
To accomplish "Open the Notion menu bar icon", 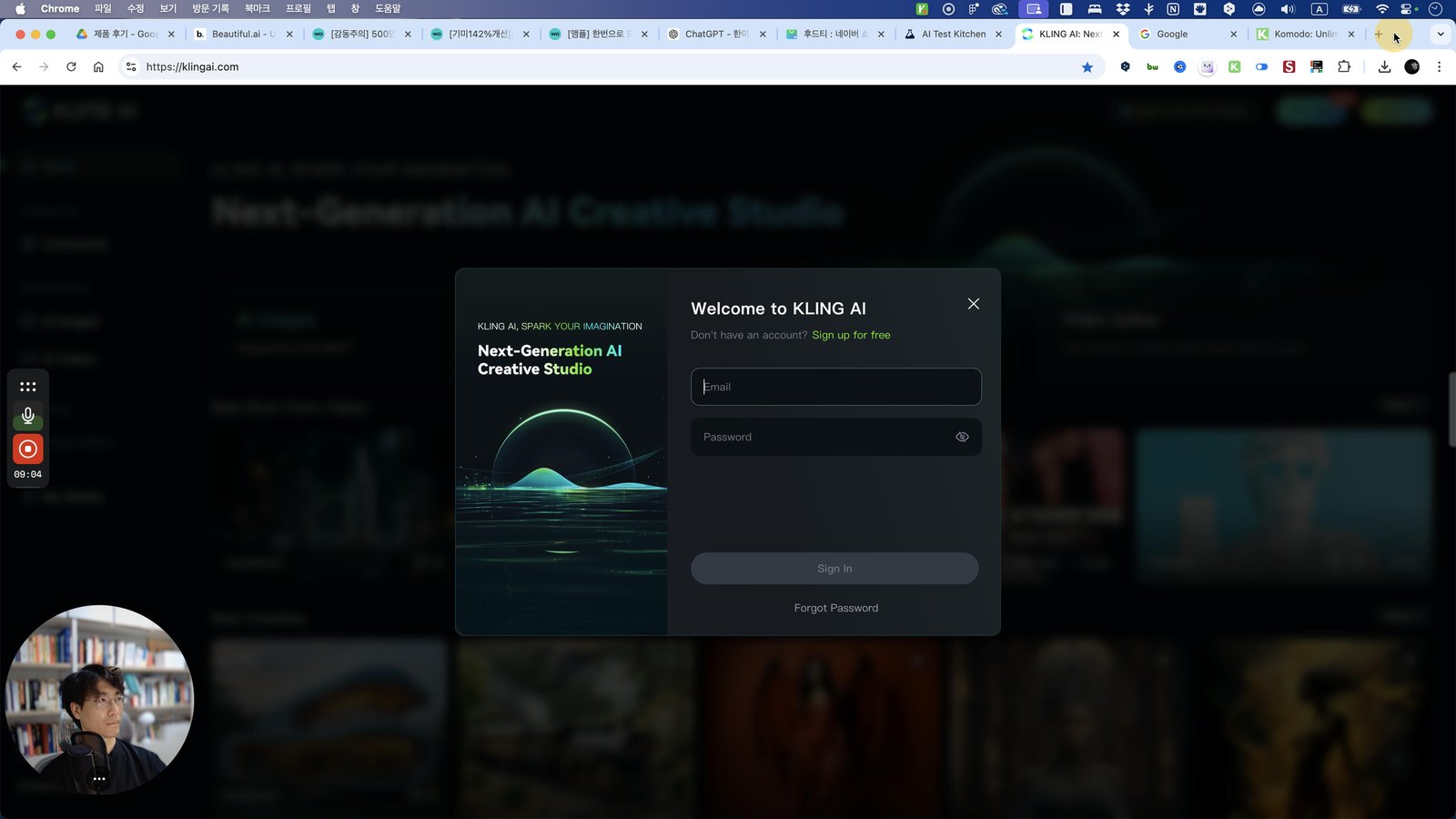I will click(1173, 8).
